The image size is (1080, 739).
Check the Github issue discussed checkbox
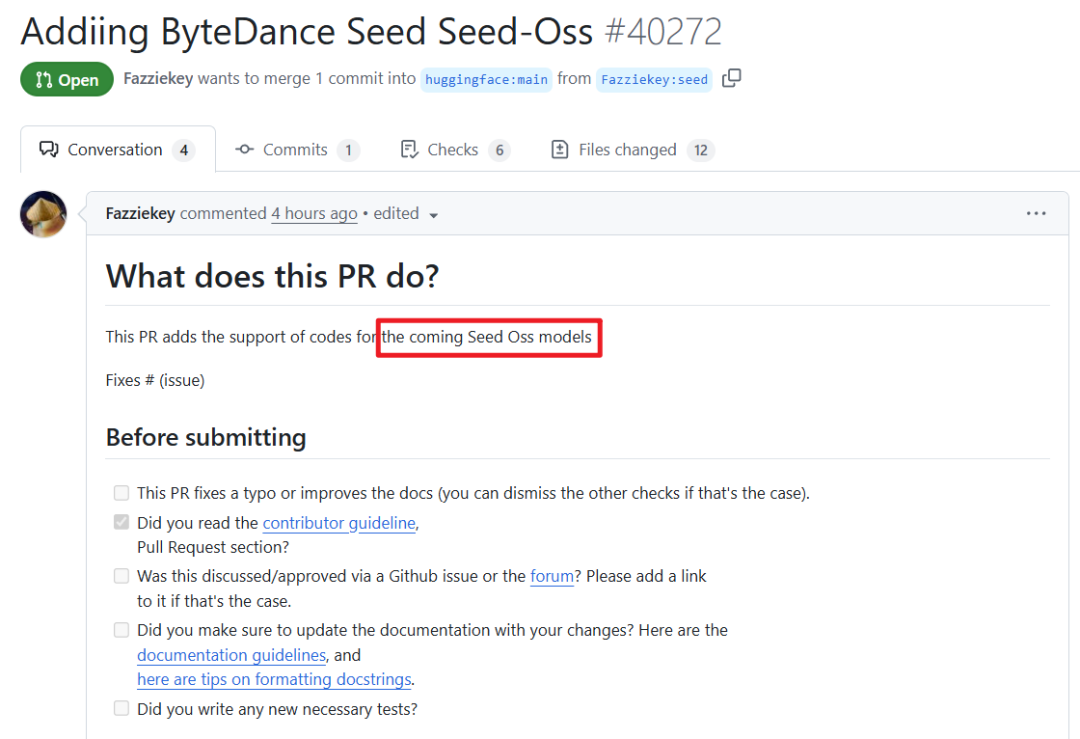(121, 576)
